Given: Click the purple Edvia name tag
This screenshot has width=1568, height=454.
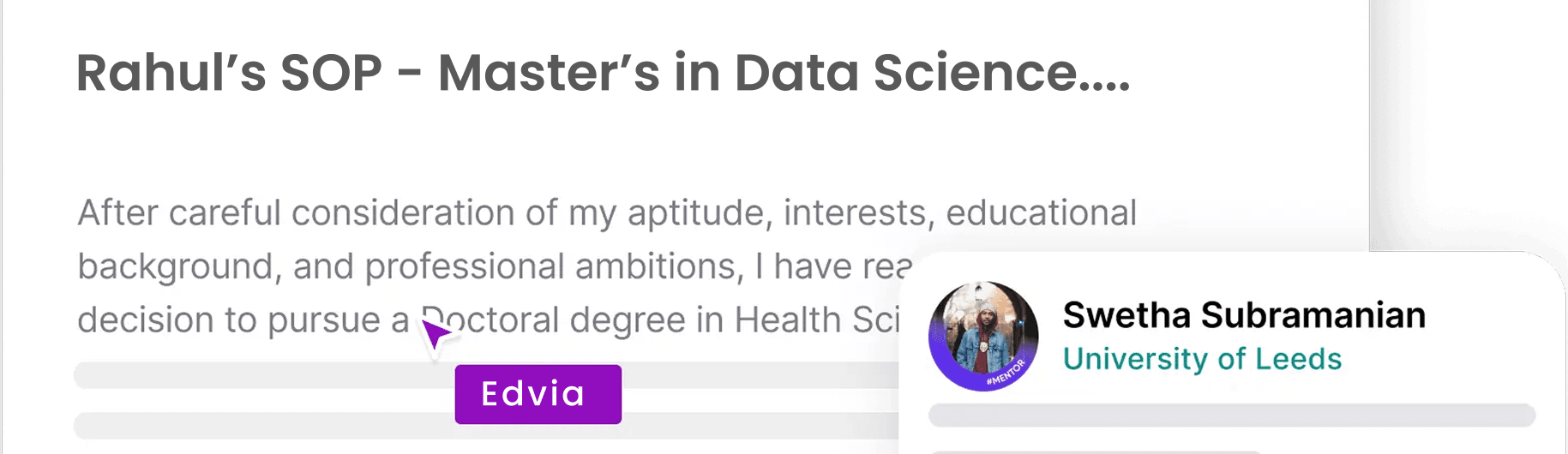Looking at the screenshot, I should click(538, 394).
